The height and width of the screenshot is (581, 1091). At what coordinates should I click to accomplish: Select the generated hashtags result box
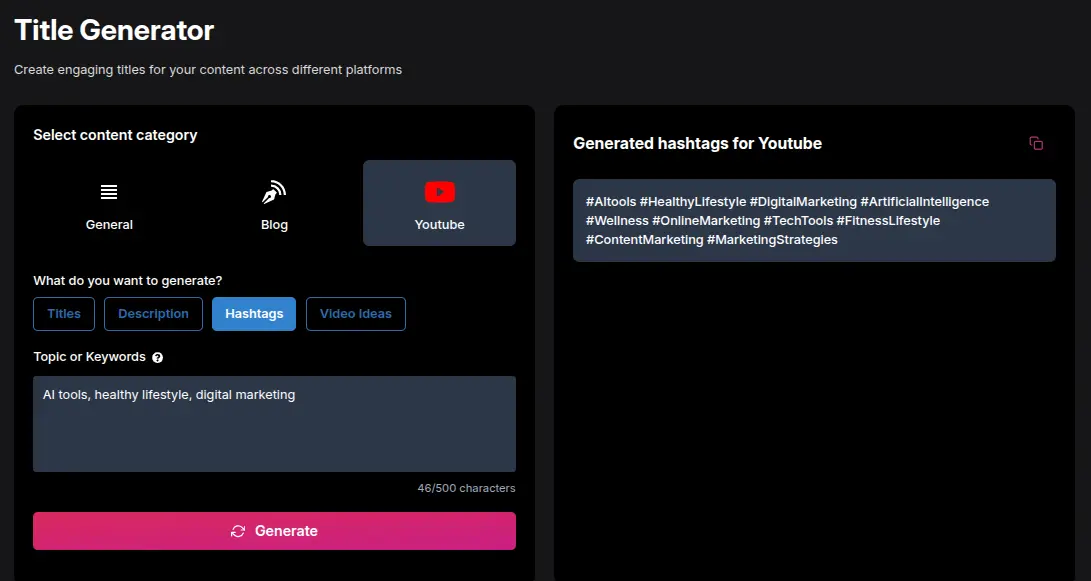[x=814, y=218]
